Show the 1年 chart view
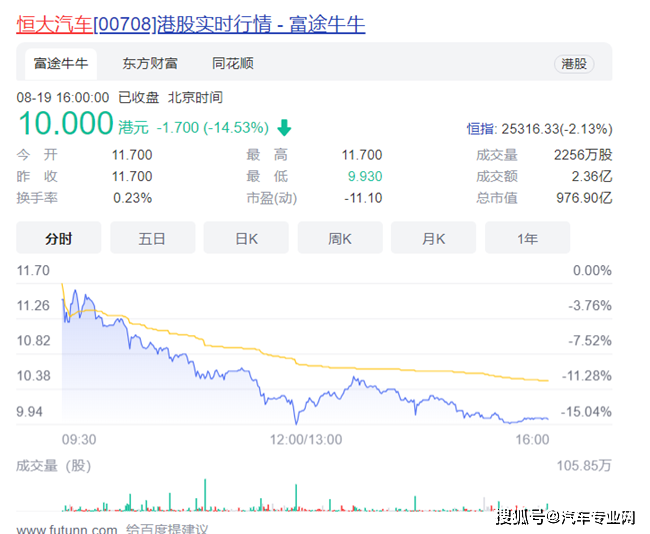 (x=527, y=238)
